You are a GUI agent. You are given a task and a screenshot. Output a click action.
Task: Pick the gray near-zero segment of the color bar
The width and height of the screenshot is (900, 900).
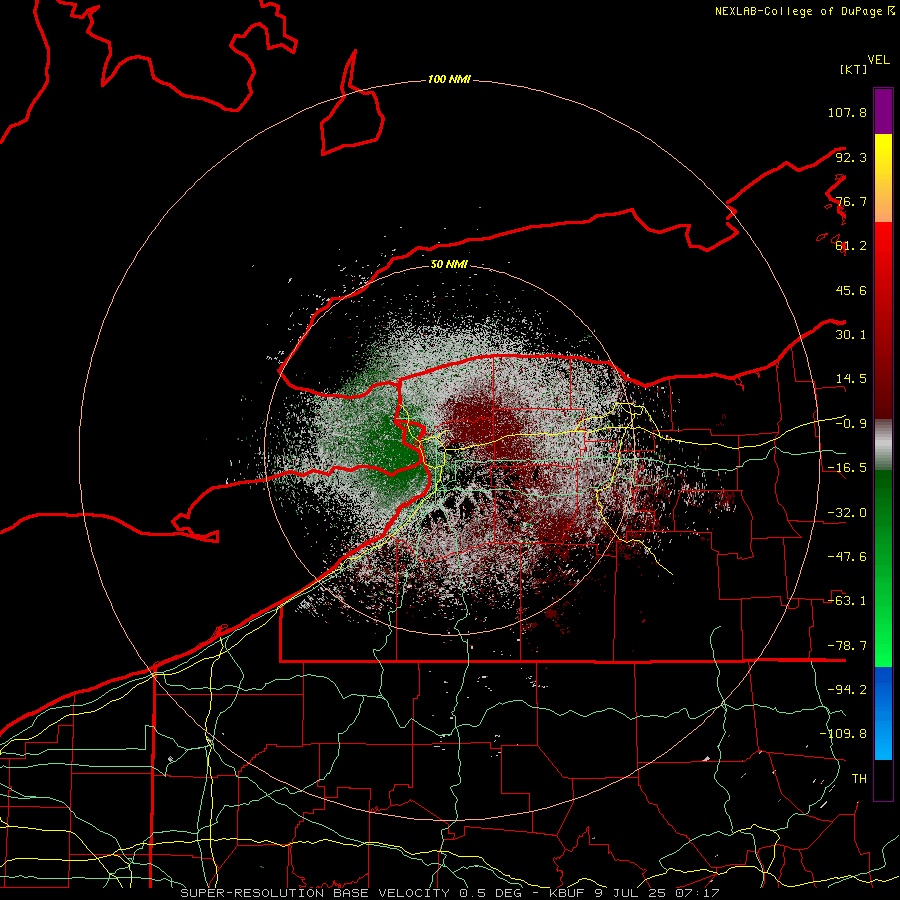pos(883,445)
